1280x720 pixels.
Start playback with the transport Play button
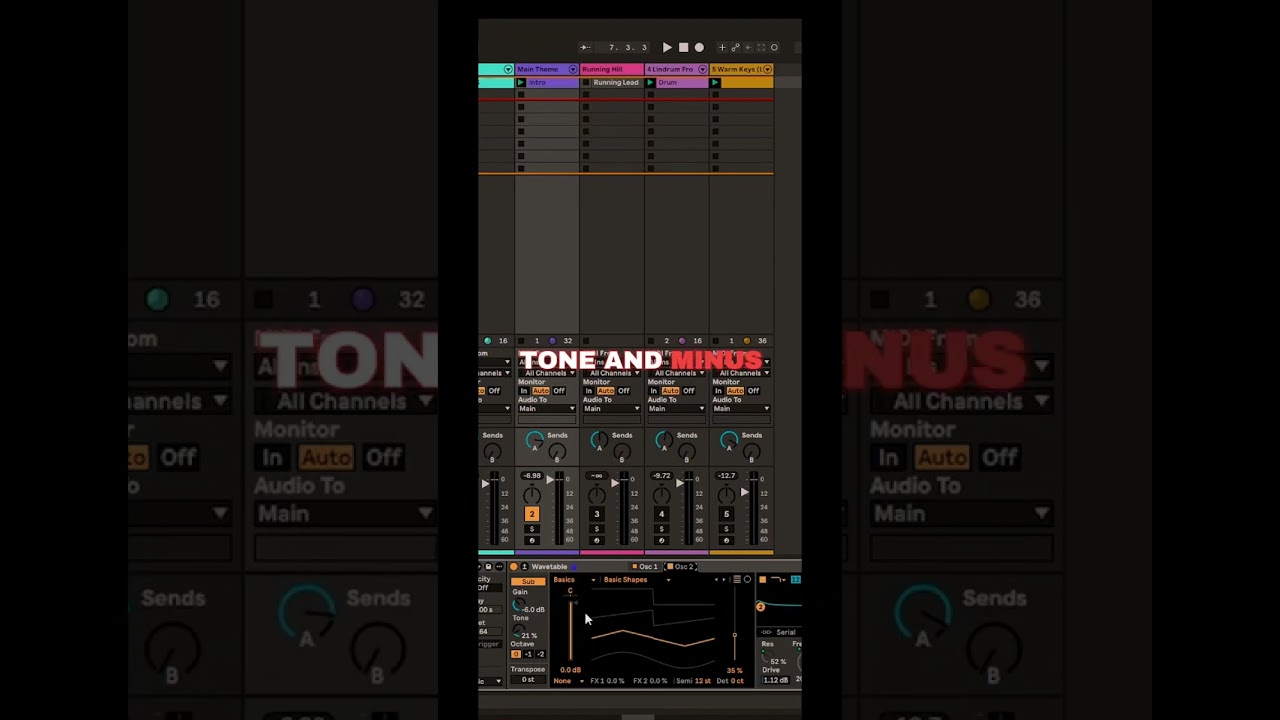(x=667, y=47)
